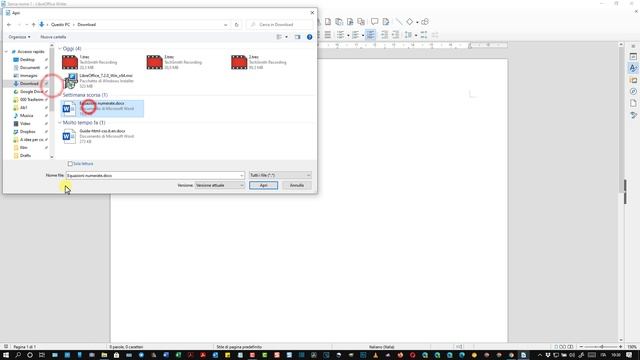The image size is (640, 360).
Task: Open the Gallery deck in Writer sidebar
Action: pyautogui.click(x=633, y=80)
